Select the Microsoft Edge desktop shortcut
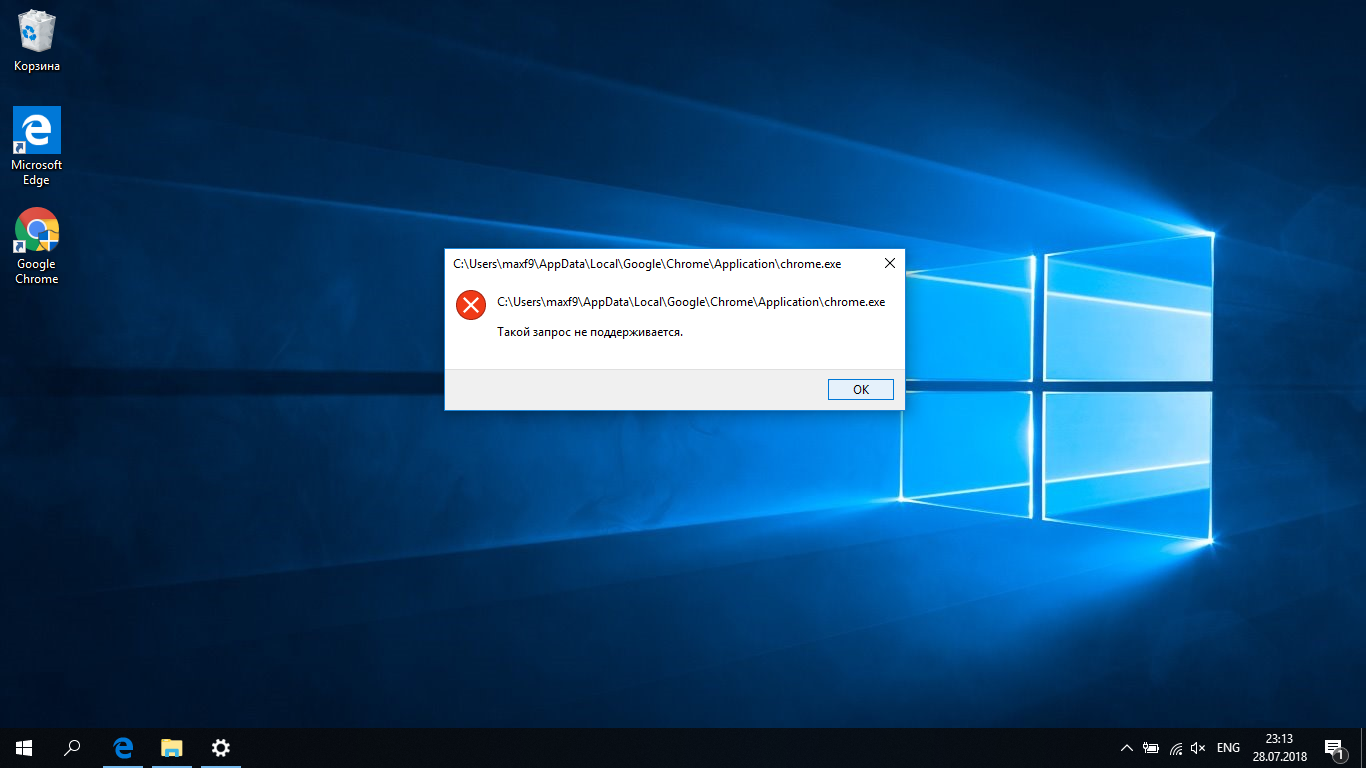 click(37, 146)
